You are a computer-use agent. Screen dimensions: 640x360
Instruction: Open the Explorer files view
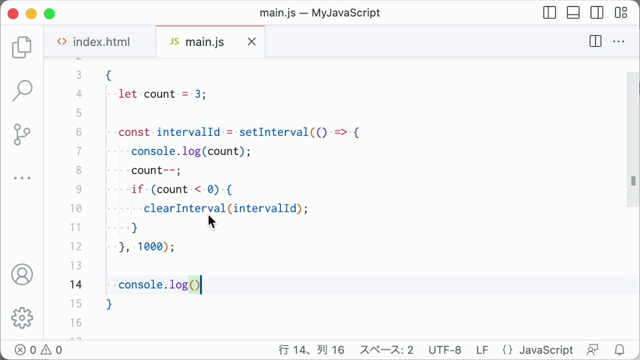pyautogui.click(x=22, y=47)
